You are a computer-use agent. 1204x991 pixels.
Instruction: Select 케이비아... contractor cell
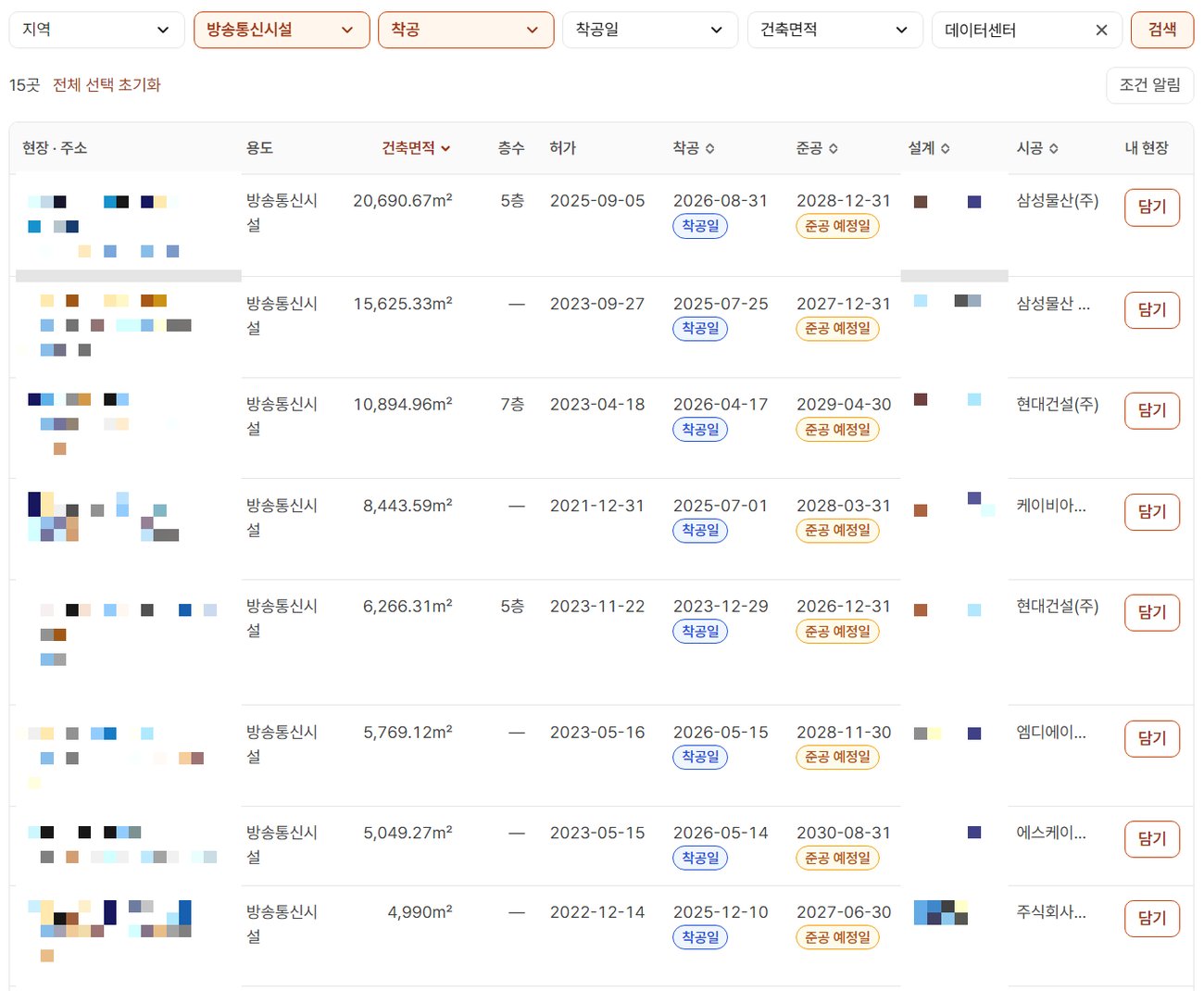tap(1051, 506)
